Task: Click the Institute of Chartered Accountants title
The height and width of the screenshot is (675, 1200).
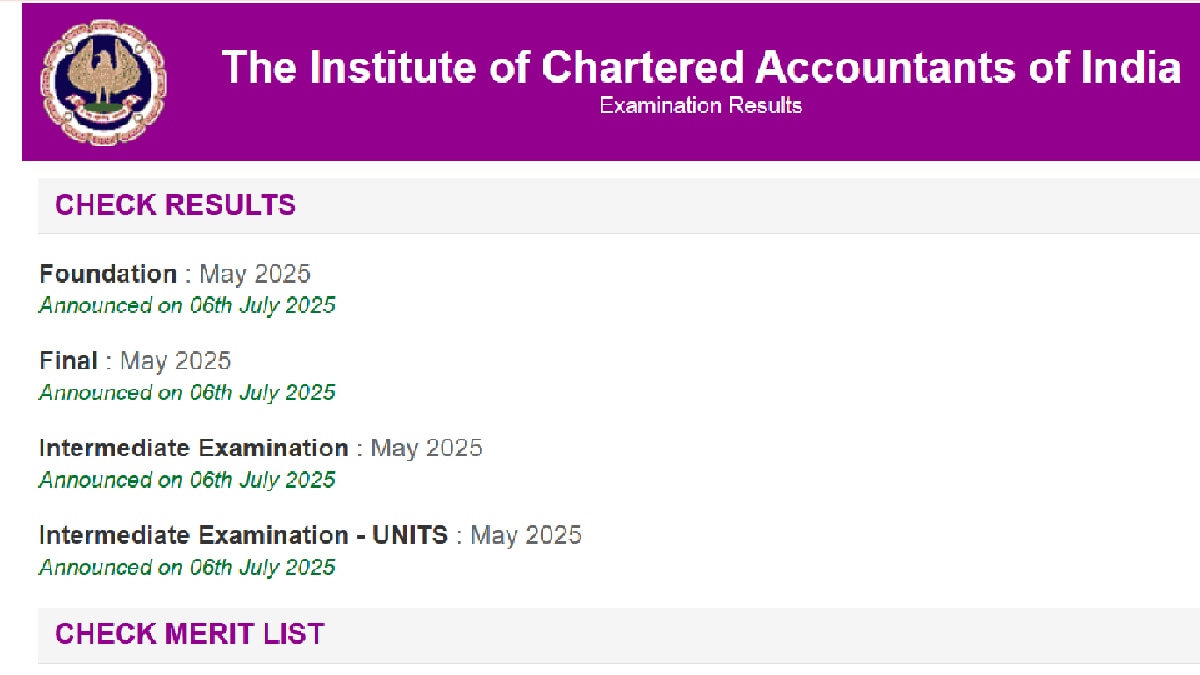Action: 701,67
